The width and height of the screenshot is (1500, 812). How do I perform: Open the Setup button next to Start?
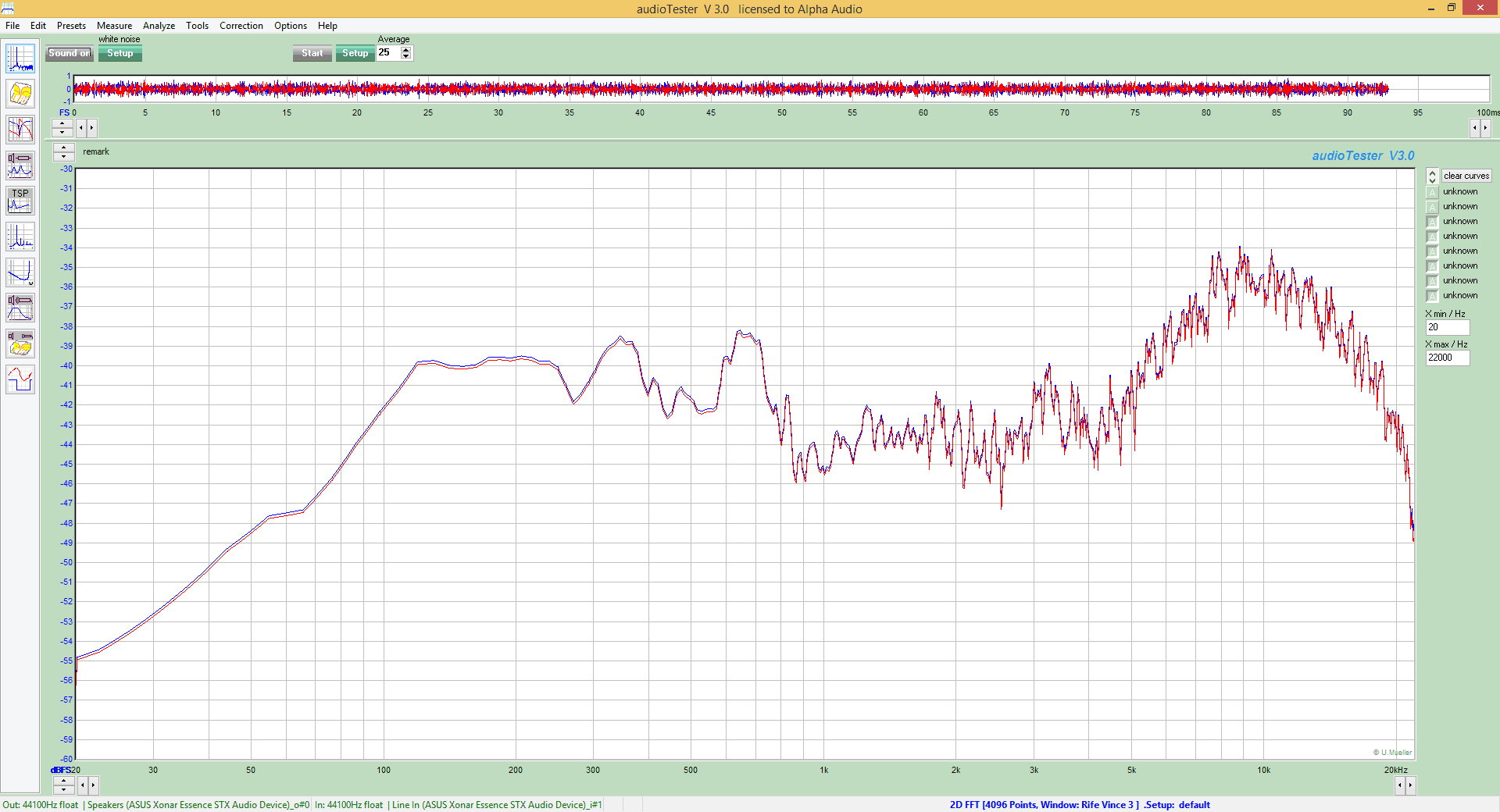coord(355,53)
